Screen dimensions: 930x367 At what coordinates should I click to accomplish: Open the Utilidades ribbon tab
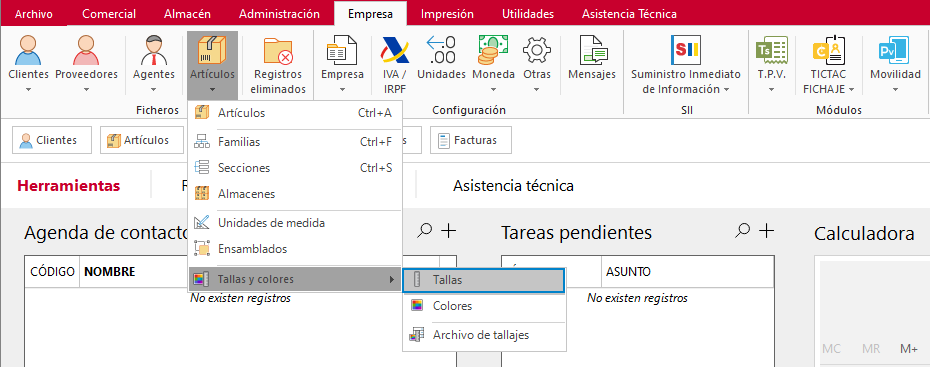point(528,14)
